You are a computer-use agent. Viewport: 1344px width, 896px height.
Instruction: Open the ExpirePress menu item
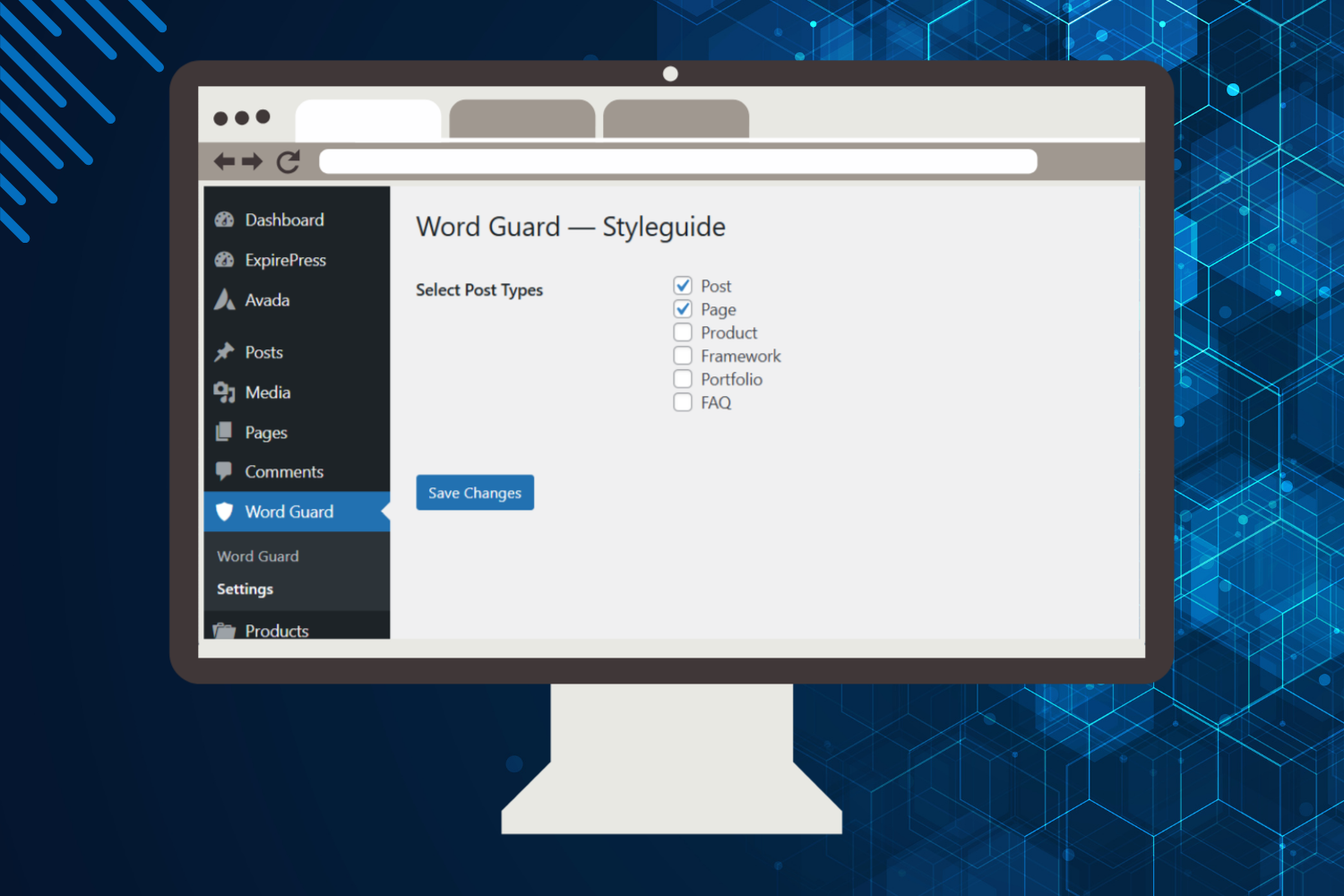(297, 260)
